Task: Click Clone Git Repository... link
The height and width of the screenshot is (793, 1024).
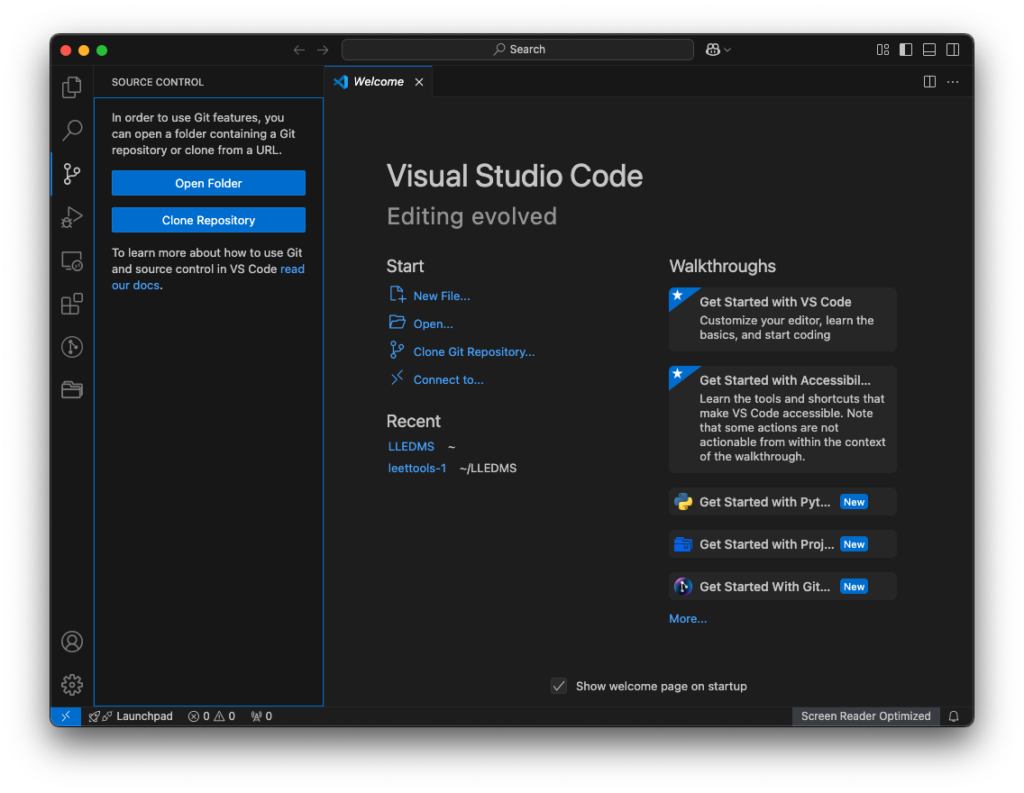Action: (474, 352)
